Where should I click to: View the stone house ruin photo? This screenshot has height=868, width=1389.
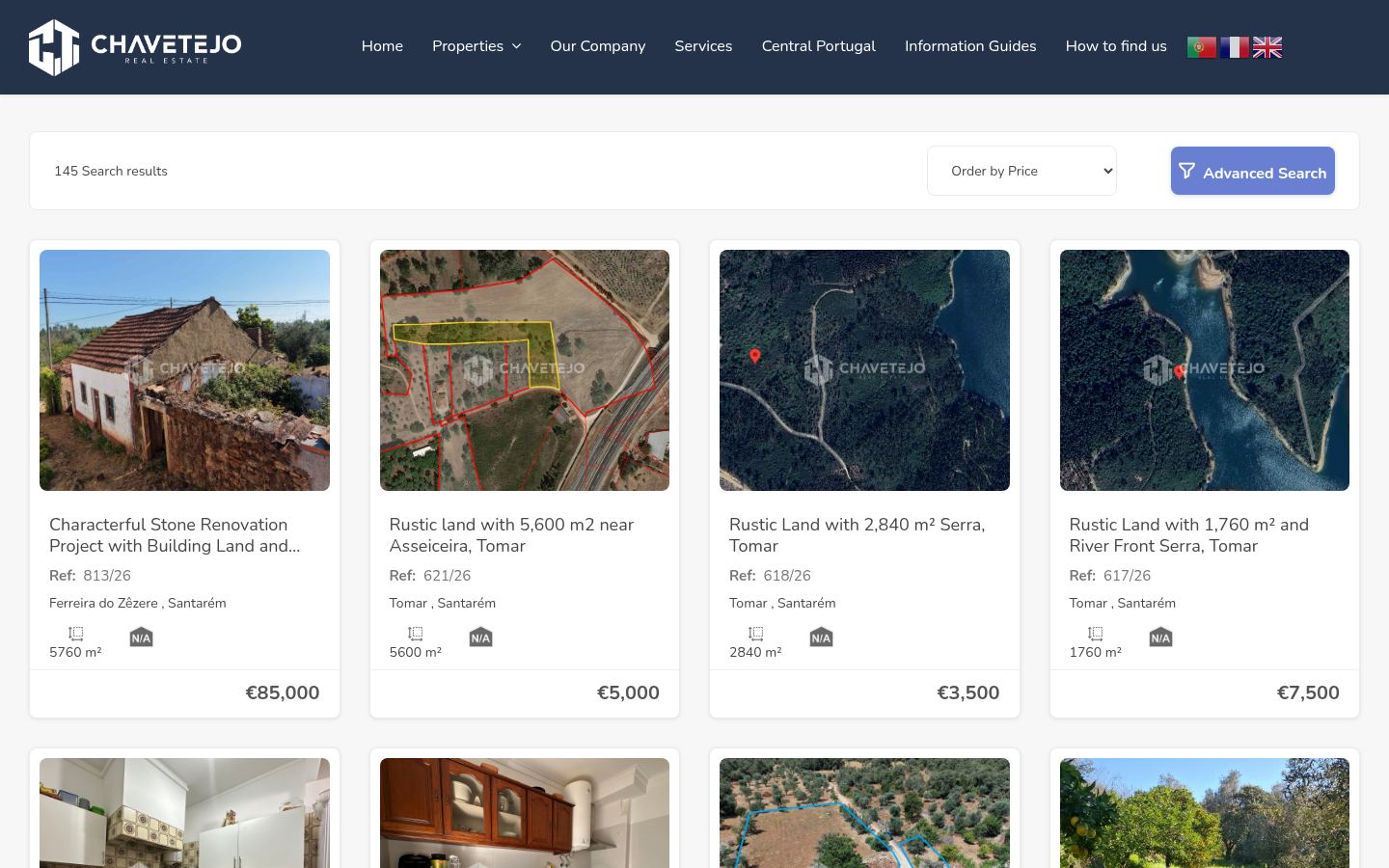point(184,370)
